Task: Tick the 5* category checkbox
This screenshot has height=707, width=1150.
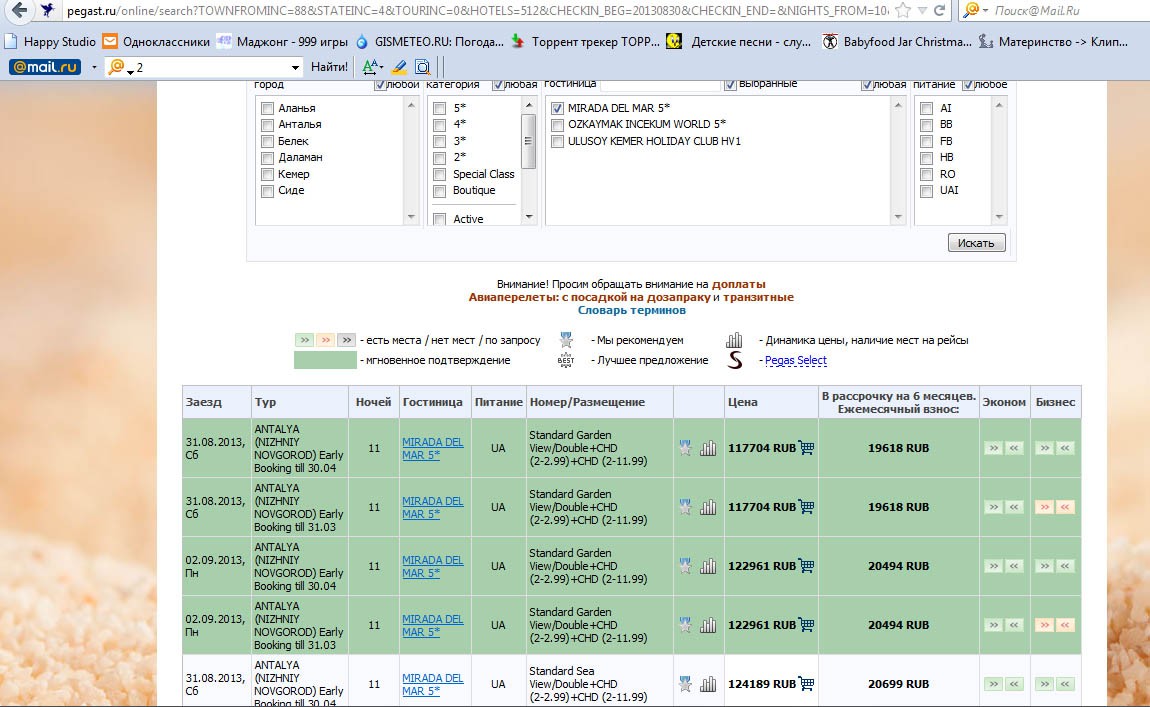Action: [x=439, y=109]
